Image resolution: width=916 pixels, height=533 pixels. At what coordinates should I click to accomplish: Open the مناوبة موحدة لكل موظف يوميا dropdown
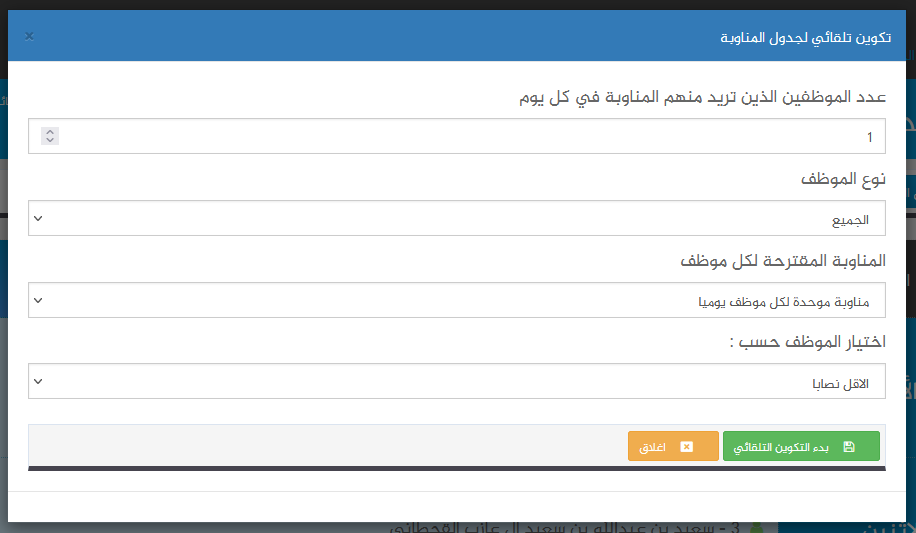coord(457,300)
